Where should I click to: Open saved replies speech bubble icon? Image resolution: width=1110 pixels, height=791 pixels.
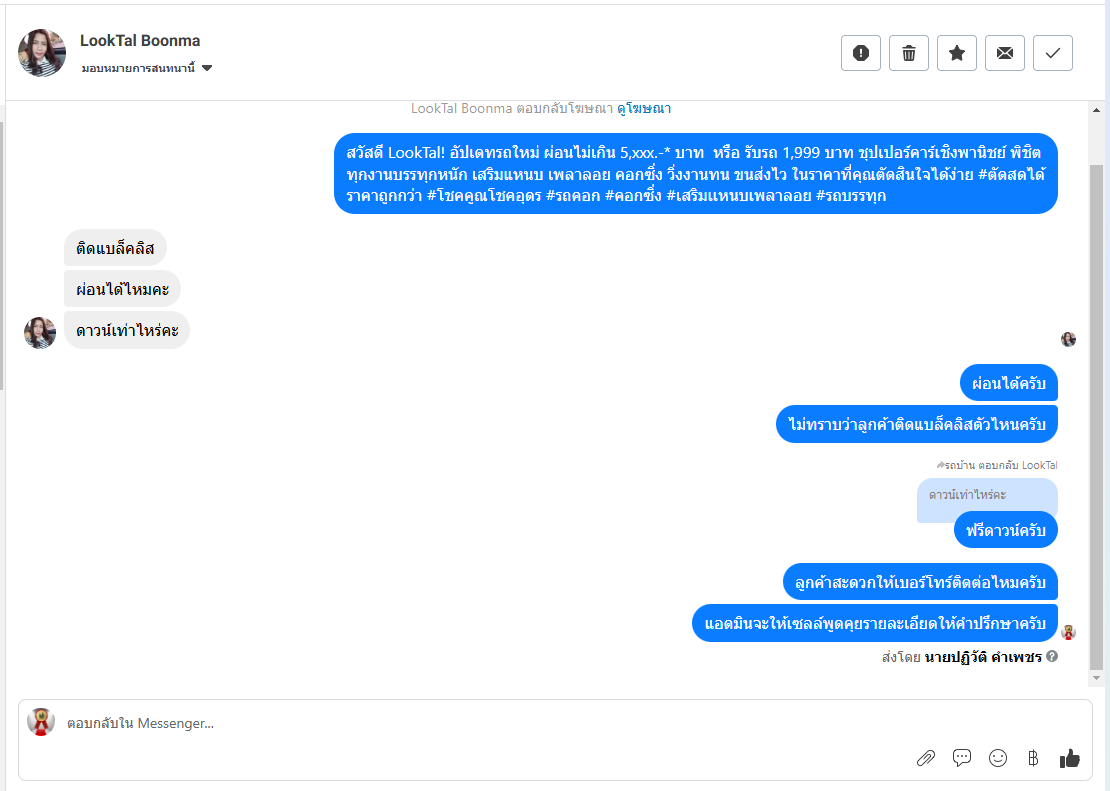coord(962,758)
